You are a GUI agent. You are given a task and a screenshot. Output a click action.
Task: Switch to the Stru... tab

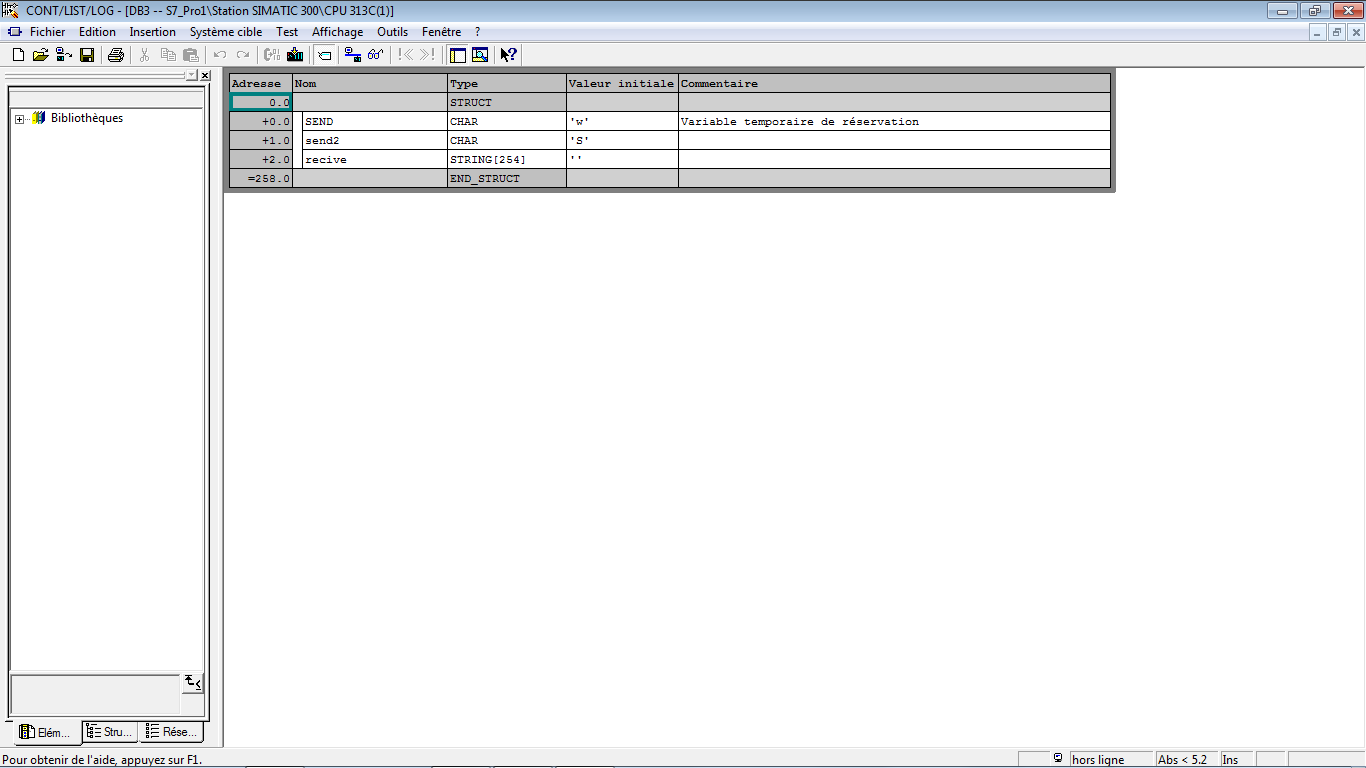click(110, 732)
